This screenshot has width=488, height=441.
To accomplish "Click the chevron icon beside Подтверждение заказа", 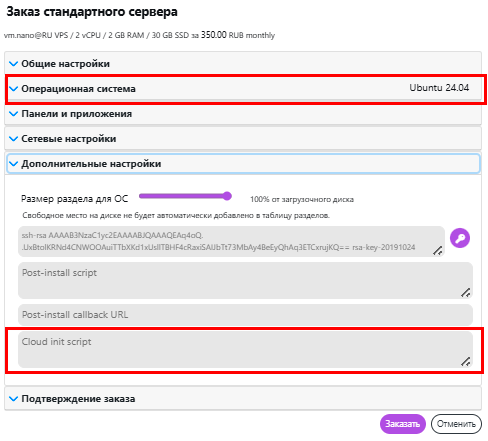I will (13, 399).
